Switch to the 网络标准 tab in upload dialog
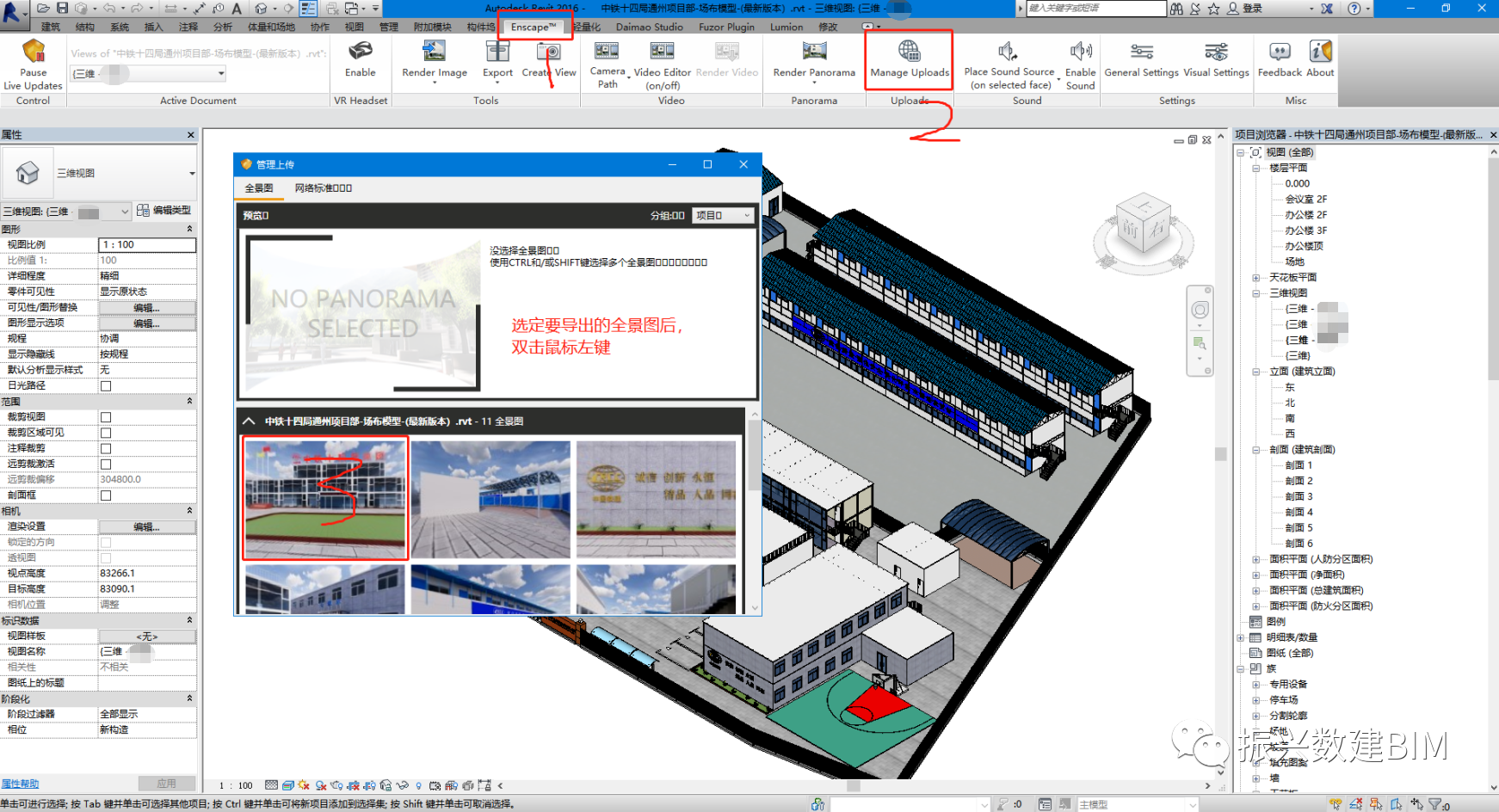The image size is (1499, 812). coord(324,188)
